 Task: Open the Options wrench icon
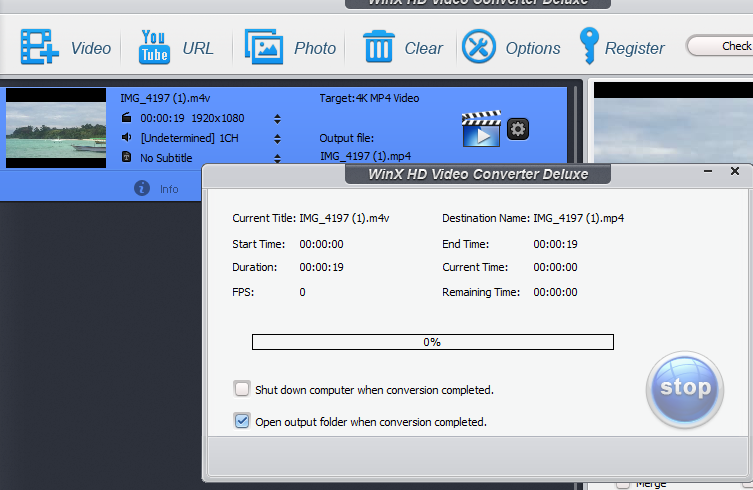478,47
